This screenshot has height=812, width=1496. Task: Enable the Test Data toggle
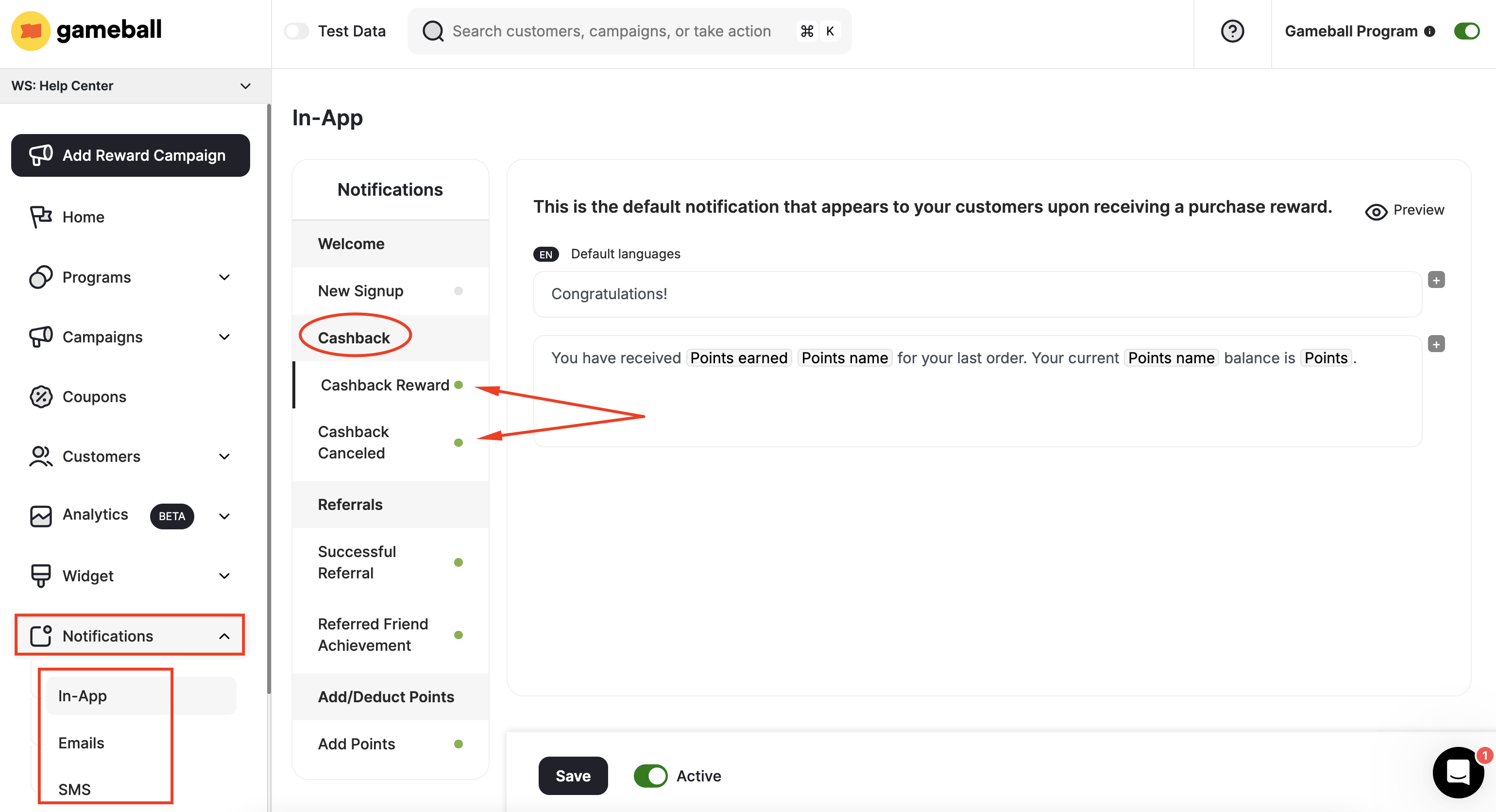click(x=296, y=31)
